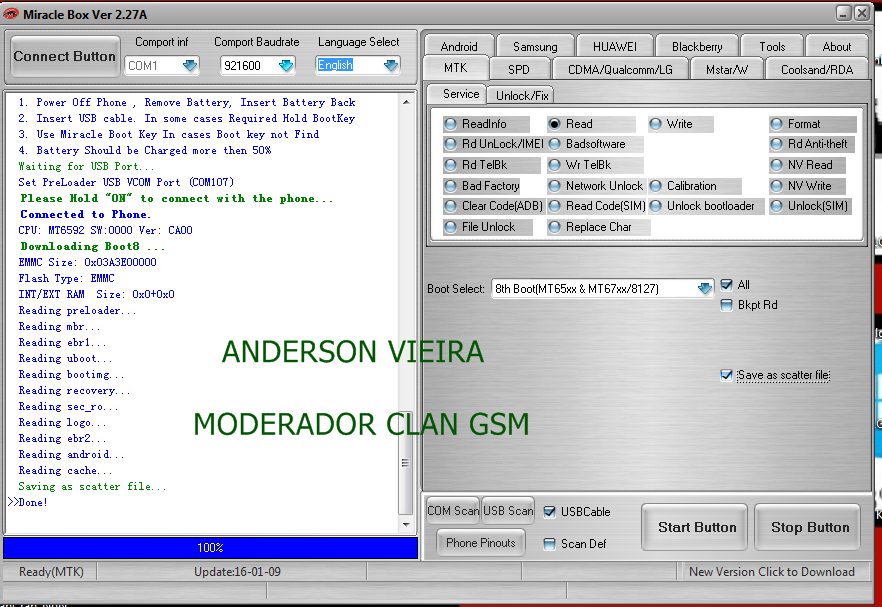Enable the Scan Def checkbox

(550, 544)
